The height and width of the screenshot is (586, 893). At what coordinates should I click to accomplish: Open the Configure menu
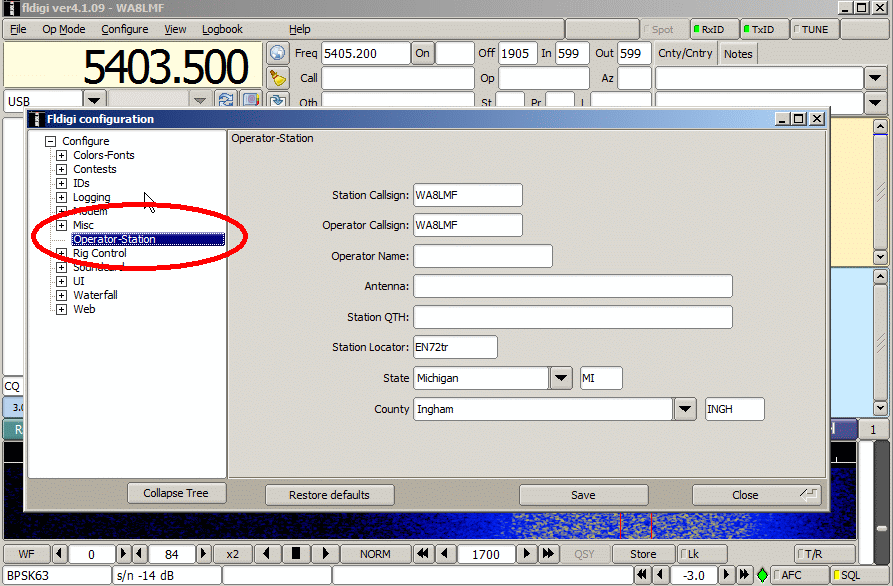pyautogui.click(x=125, y=29)
